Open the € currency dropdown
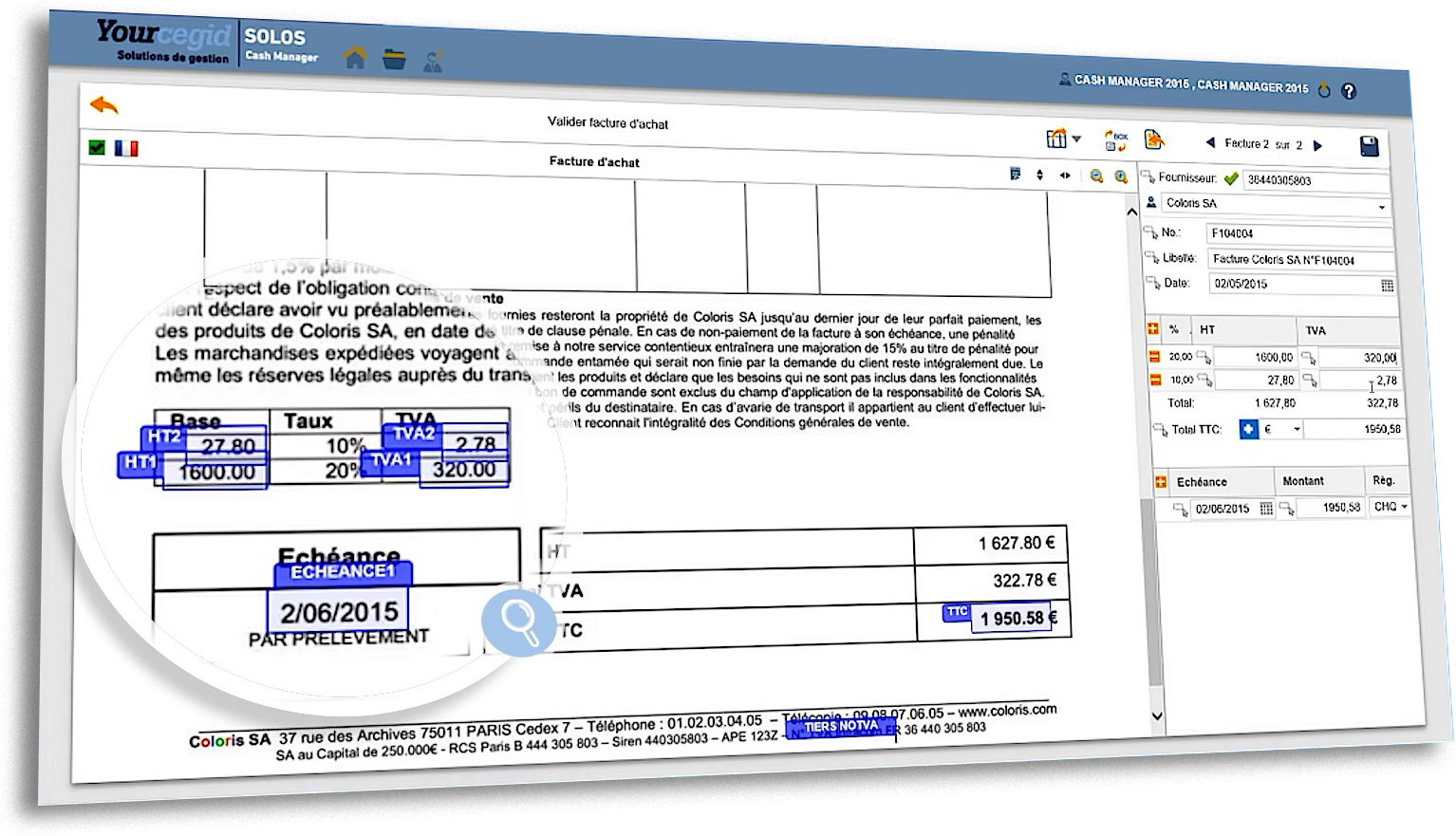The height and width of the screenshot is (836, 1456). (1297, 430)
